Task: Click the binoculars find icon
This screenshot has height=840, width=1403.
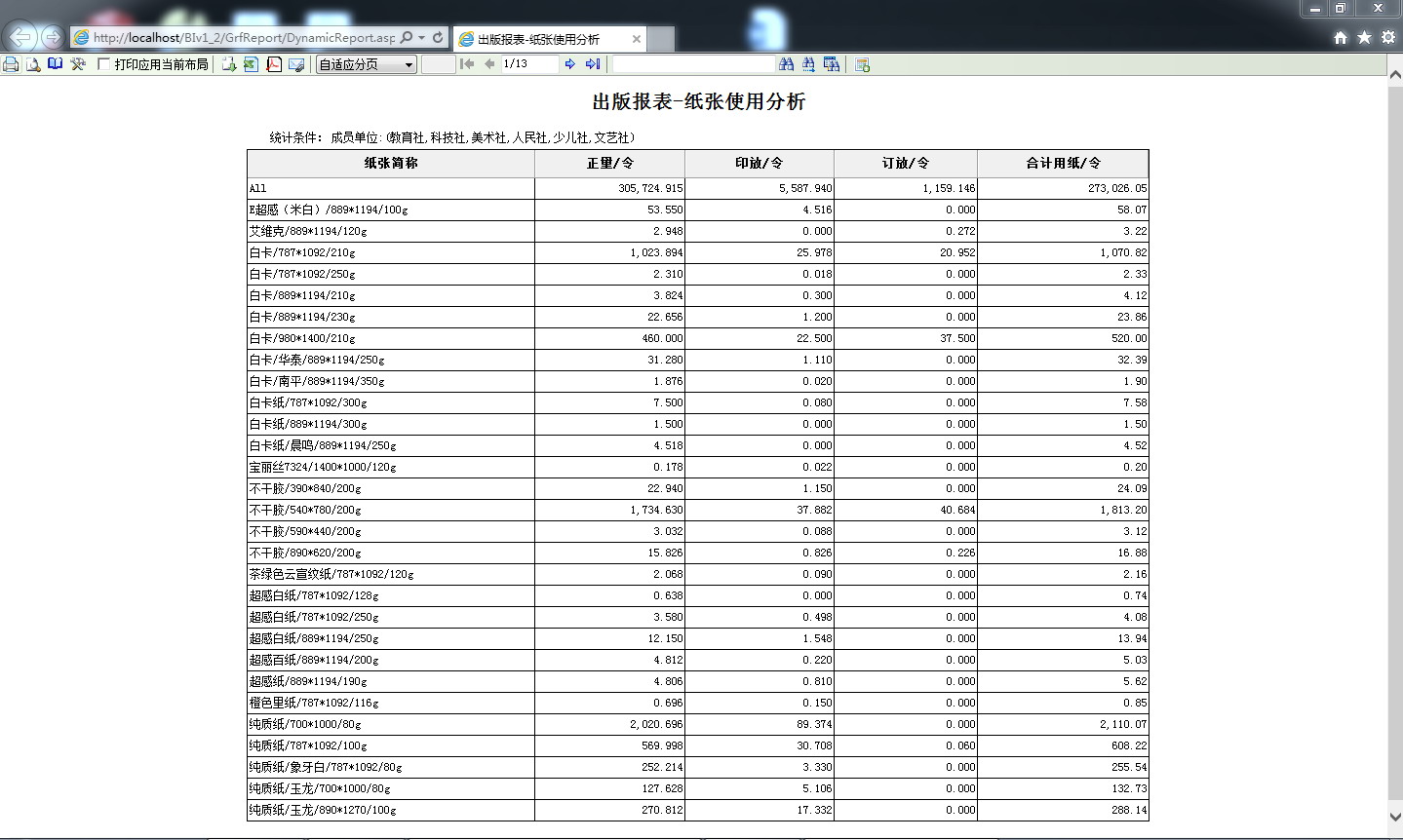Action: [787, 64]
